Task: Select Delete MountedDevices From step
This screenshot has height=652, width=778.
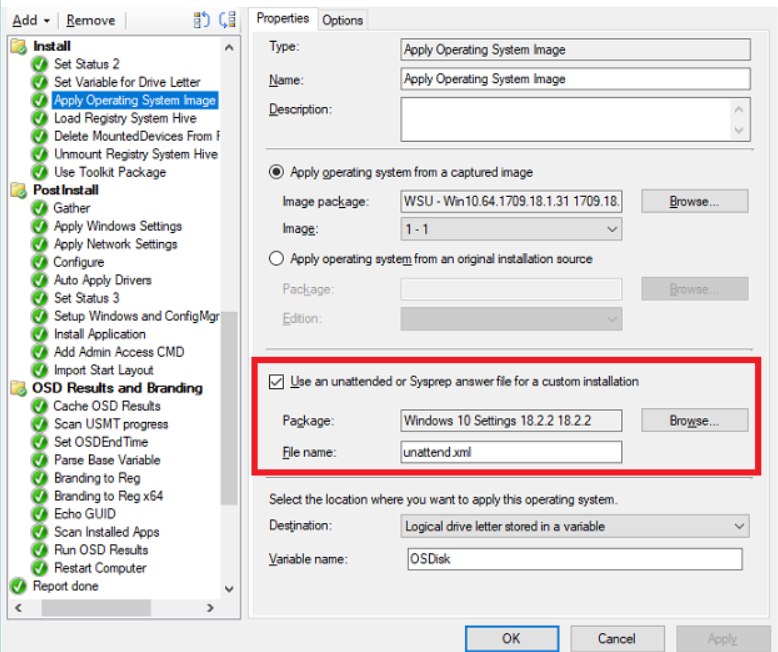Action: click(x=136, y=136)
